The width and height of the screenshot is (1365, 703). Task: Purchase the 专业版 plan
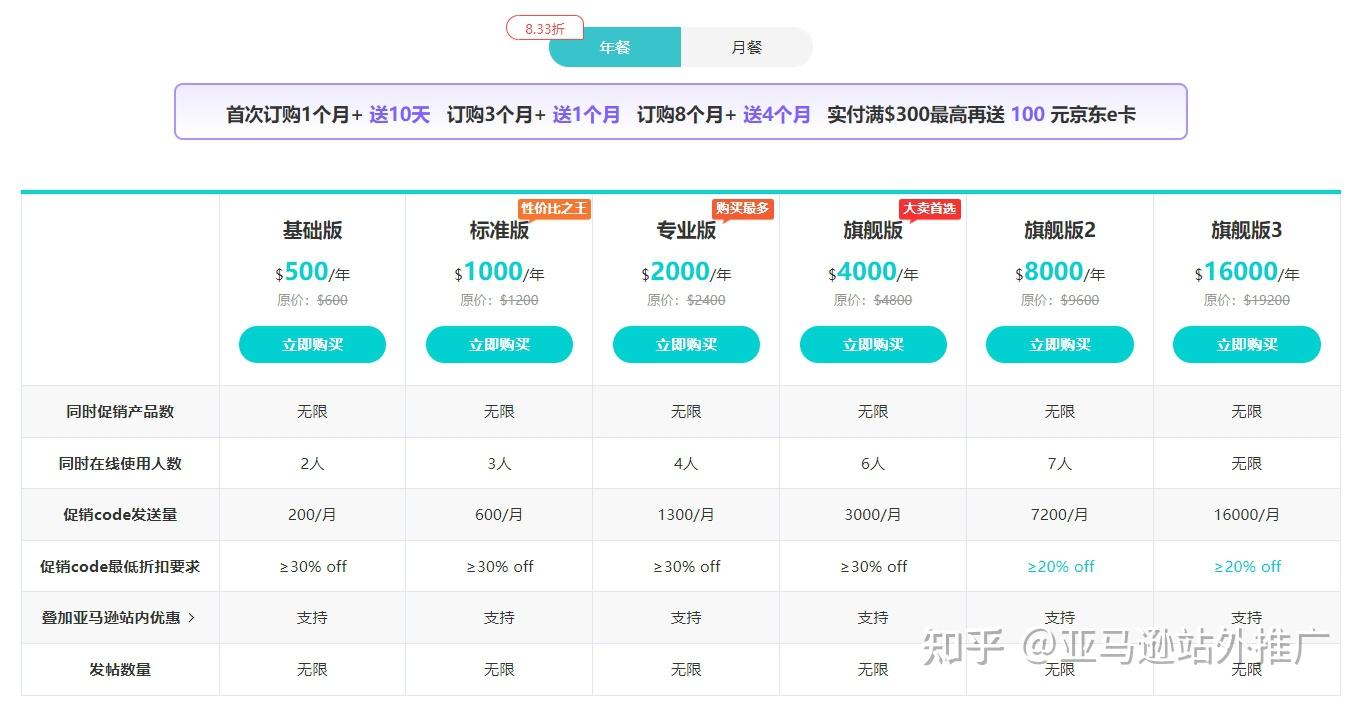[686, 344]
